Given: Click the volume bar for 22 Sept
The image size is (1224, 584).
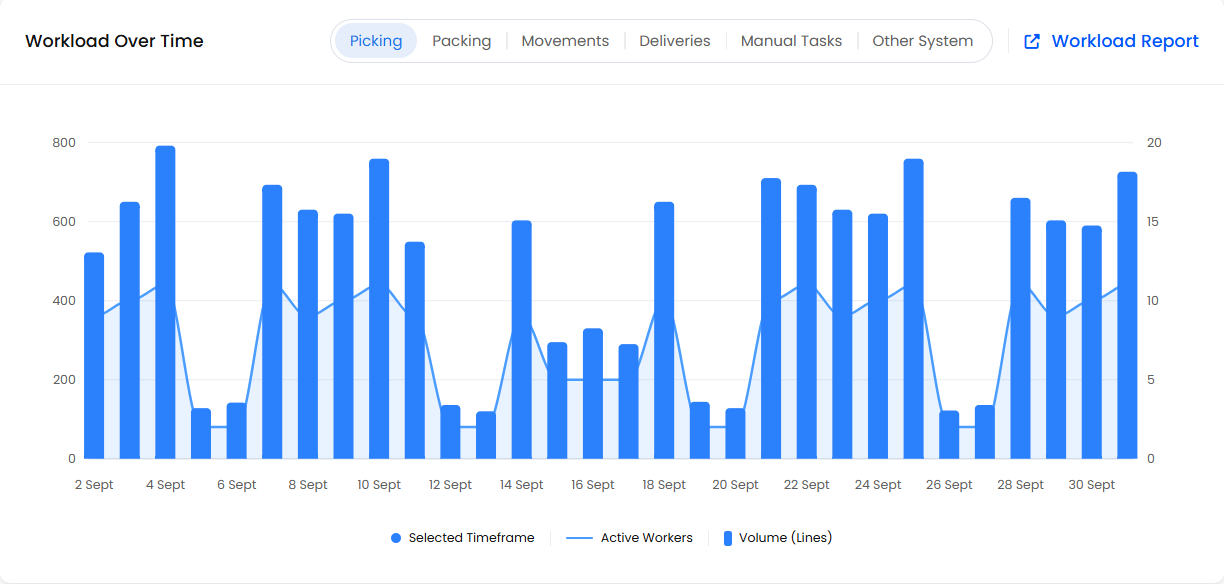Looking at the screenshot, I should (807, 322).
